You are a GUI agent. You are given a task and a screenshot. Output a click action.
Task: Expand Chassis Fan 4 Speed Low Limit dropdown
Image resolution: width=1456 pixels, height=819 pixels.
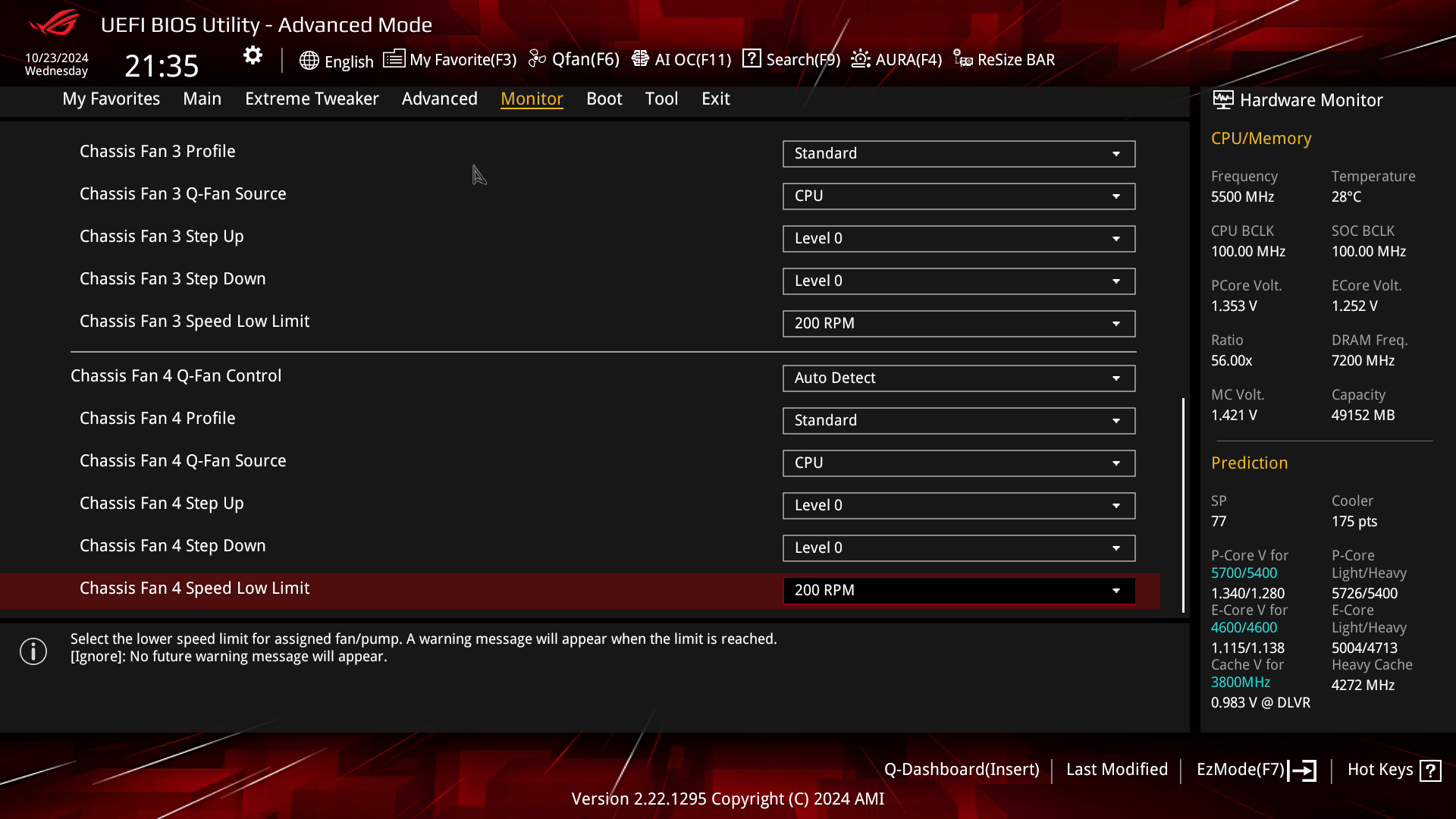1117,590
